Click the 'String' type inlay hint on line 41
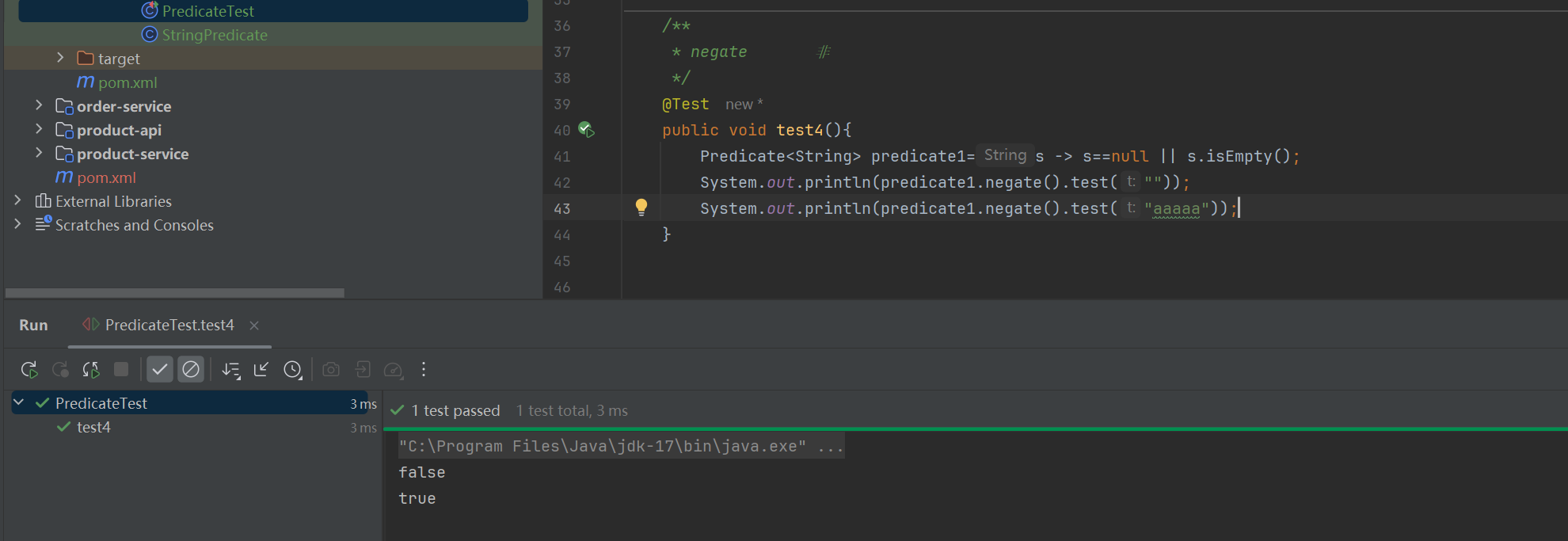The image size is (1568, 541). coord(1005,155)
